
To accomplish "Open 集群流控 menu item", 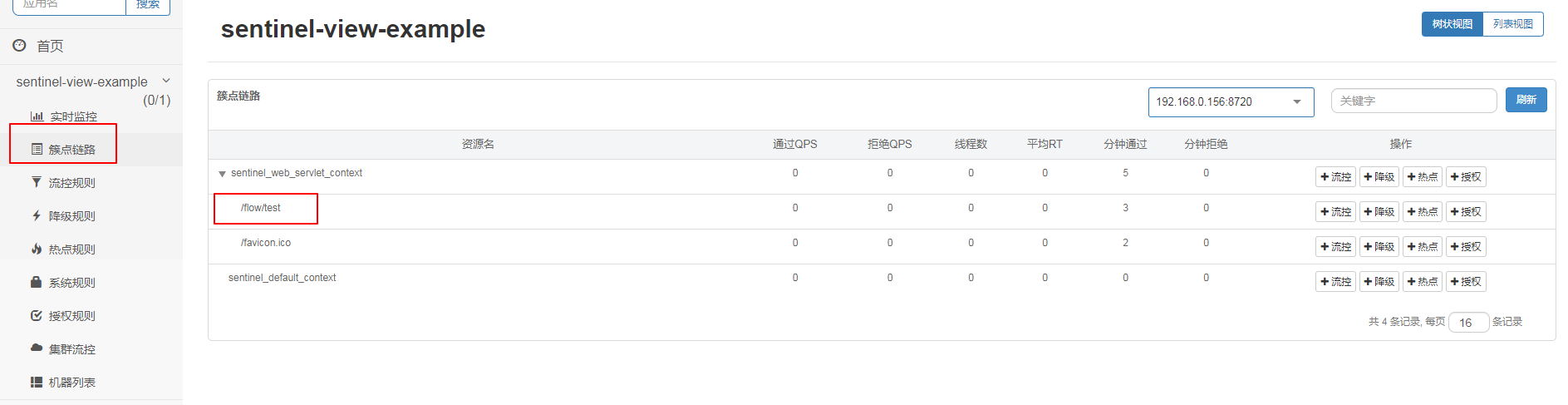I will click(x=72, y=349).
